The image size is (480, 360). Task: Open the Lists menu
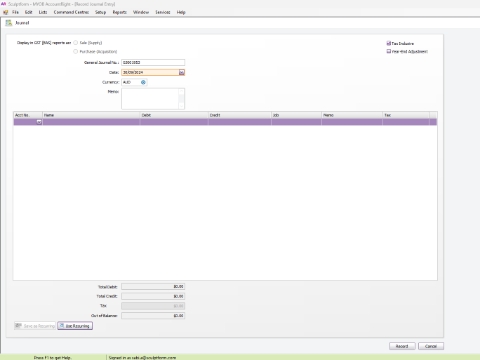coord(43,12)
